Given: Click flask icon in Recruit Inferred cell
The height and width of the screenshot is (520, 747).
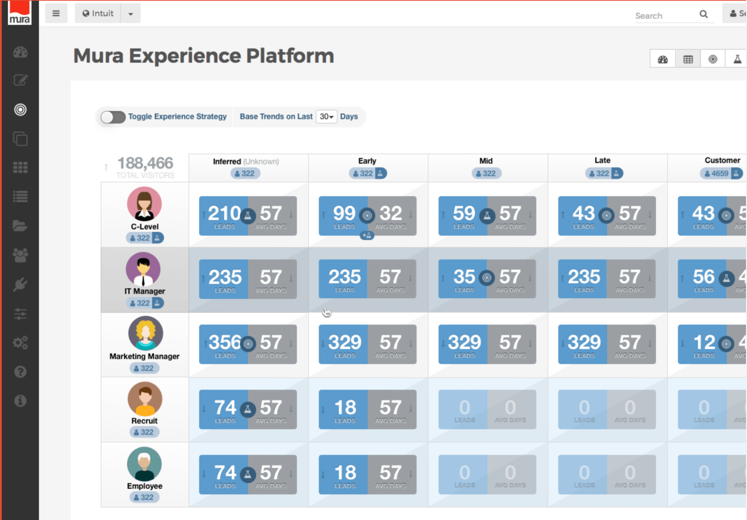Looking at the screenshot, I should (x=248, y=409).
